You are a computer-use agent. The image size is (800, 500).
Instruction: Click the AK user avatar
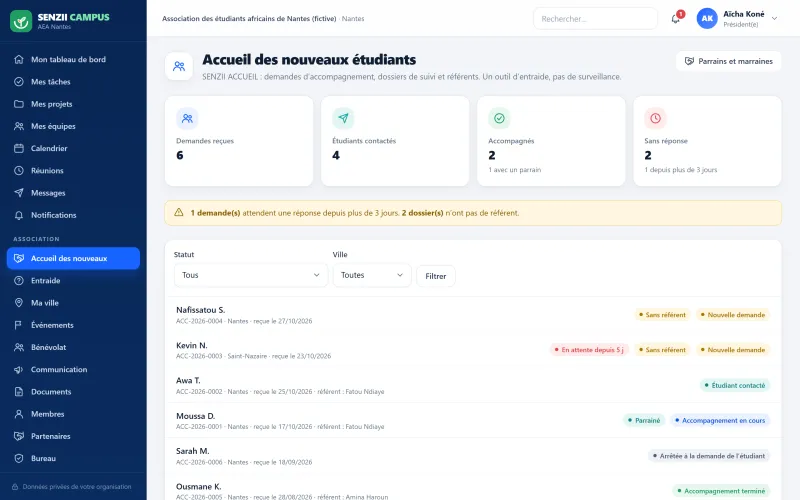point(707,18)
